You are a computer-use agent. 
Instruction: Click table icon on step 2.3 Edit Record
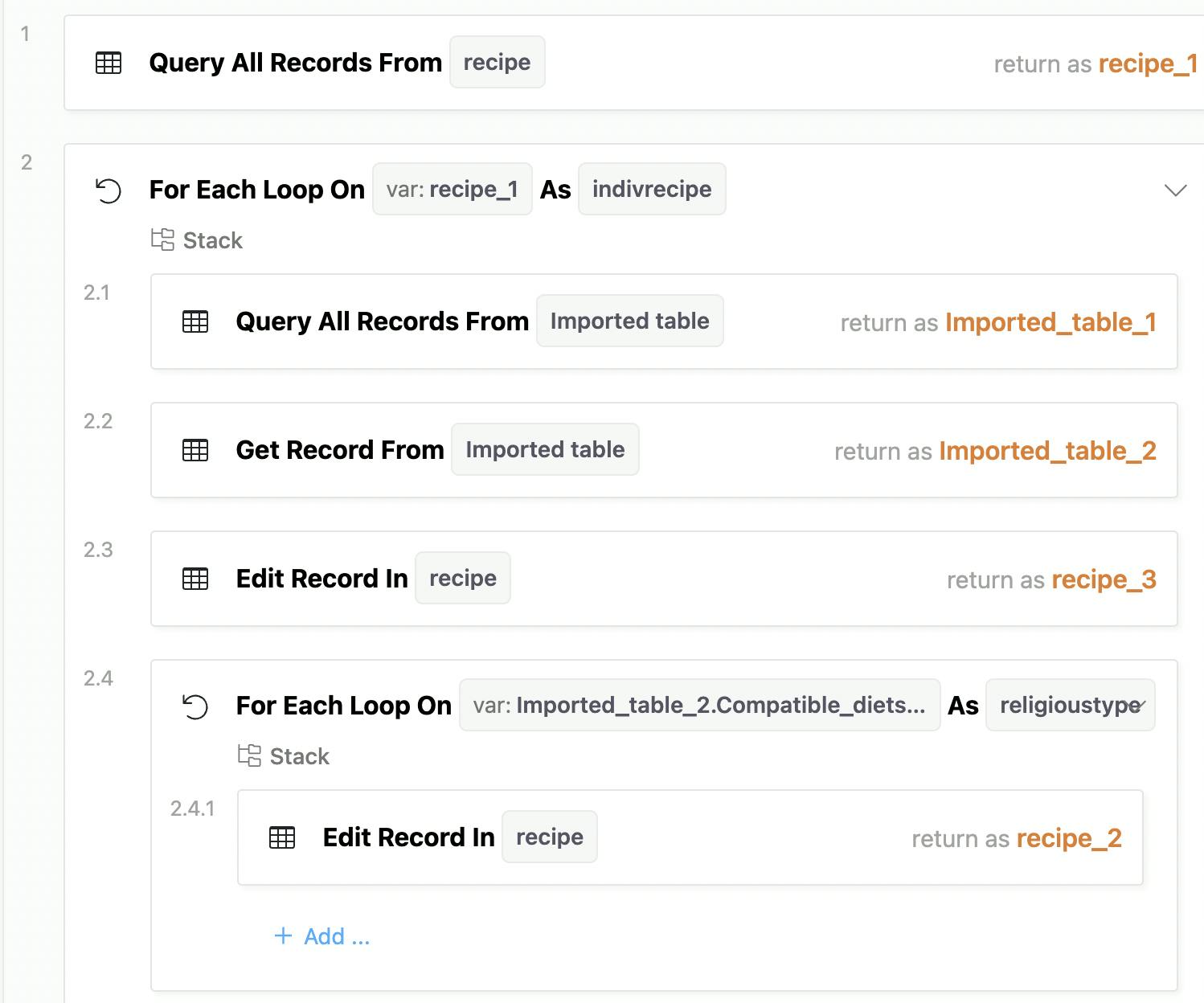pos(195,579)
